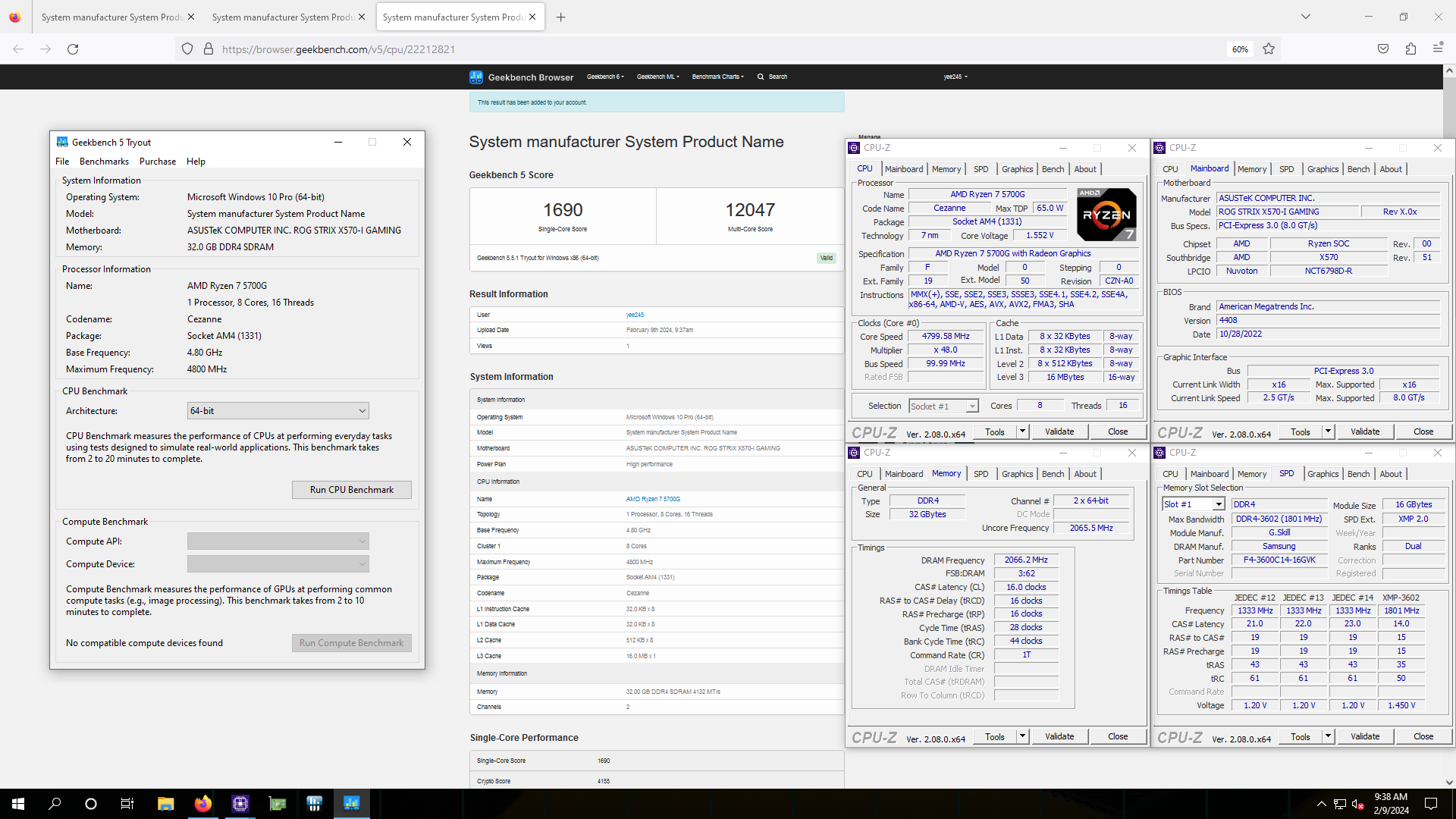Switch to CPU-Z via purple taskbar icon
Viewport: 1456px width, 819px height.
pos(240,804)
